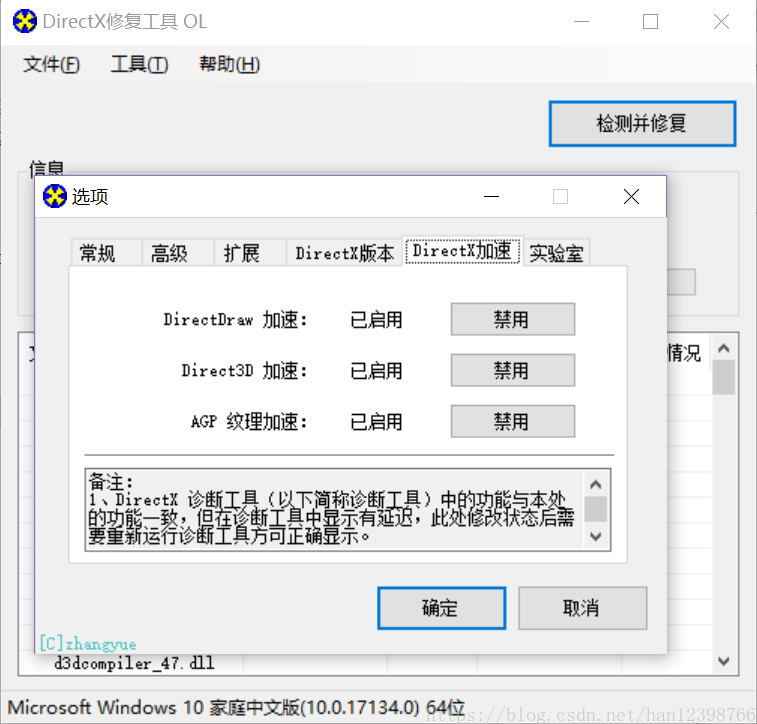The height and width of the screenshot is (724, 757).
Task: Disable Direct3D acceleration with 禁用 button
Action: pos(513,370)
